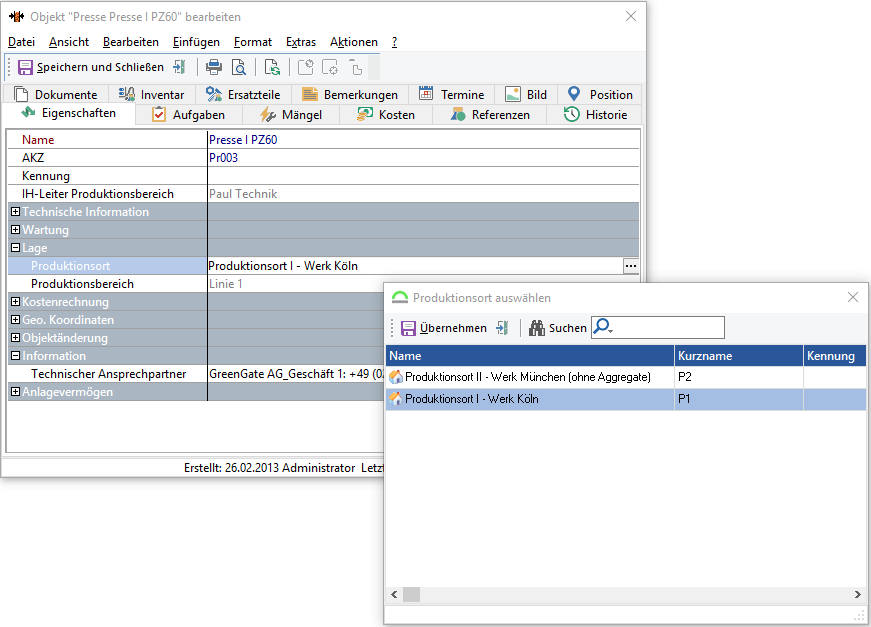Select the Eigenschaften tab

[68, 113]
